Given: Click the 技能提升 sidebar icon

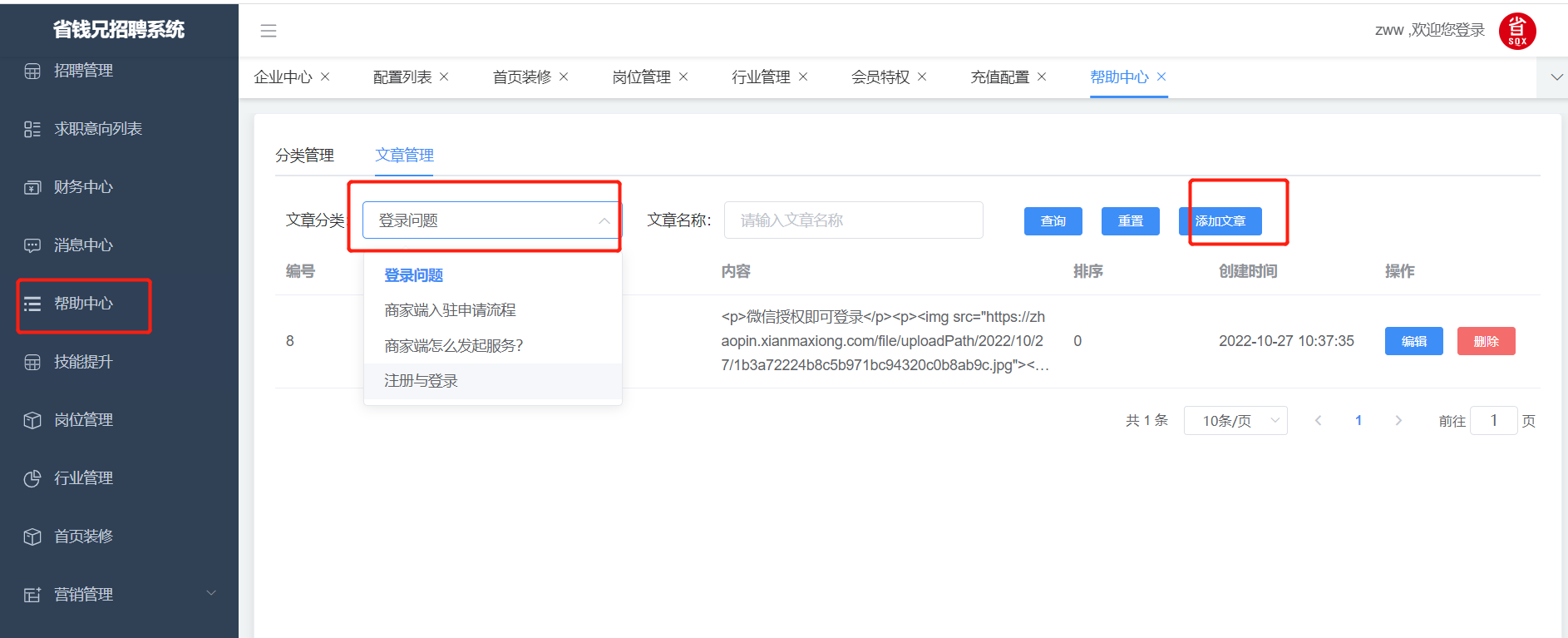Looking at the screenshot, I should [32, 362].
